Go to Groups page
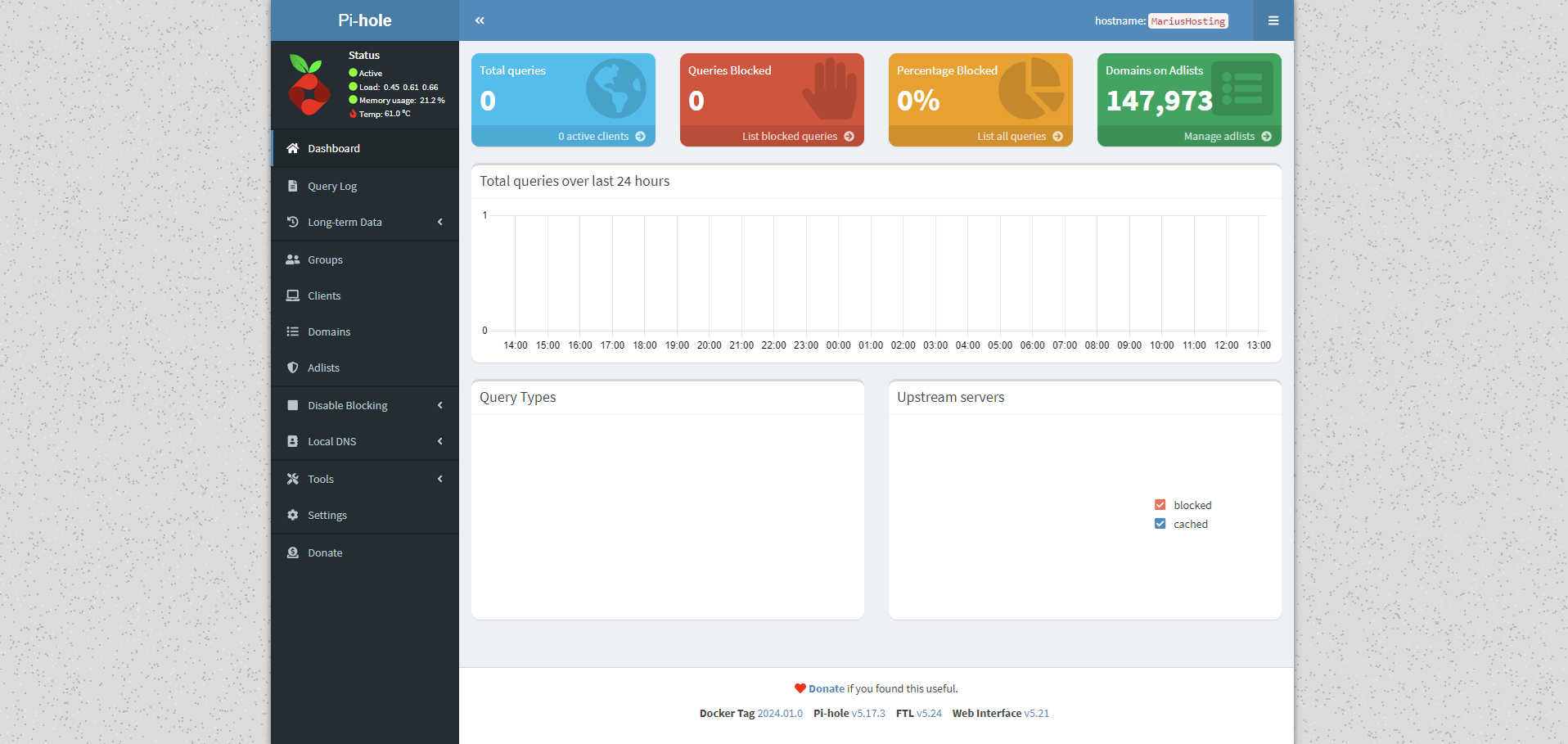Screen dimensions: 1568x744 365,259
